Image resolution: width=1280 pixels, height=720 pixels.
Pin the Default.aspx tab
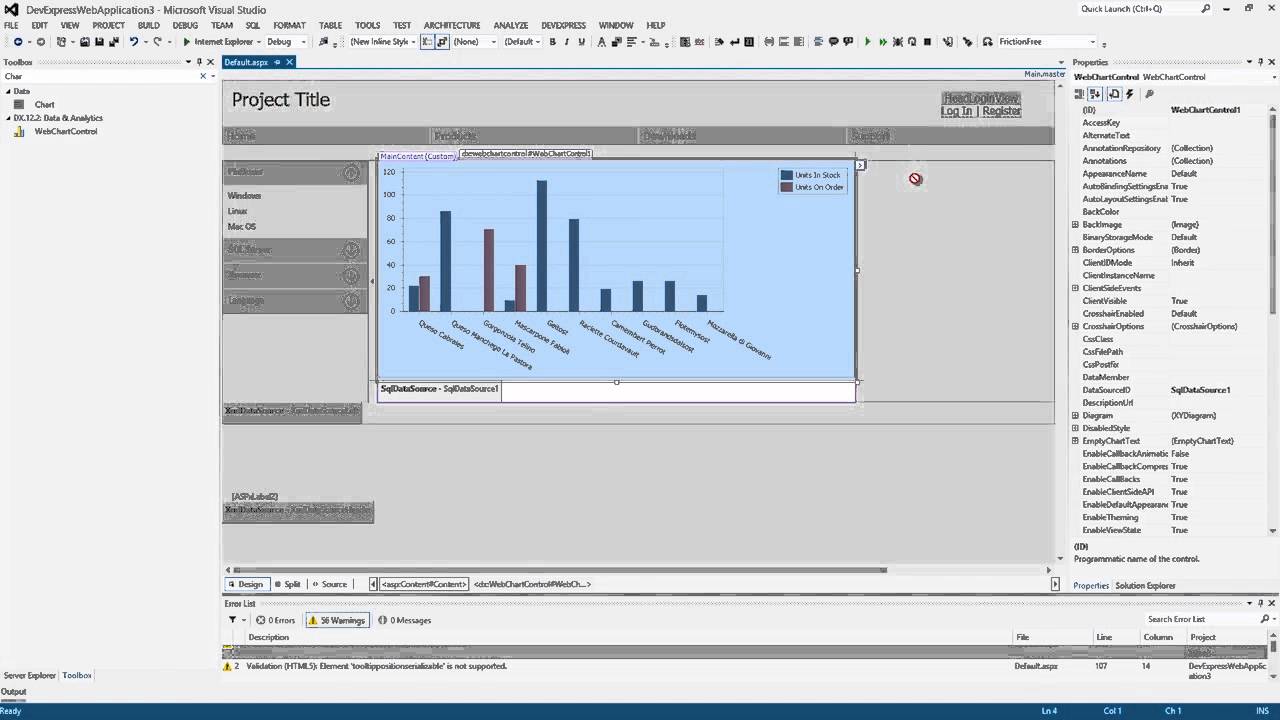click(277, 62)
